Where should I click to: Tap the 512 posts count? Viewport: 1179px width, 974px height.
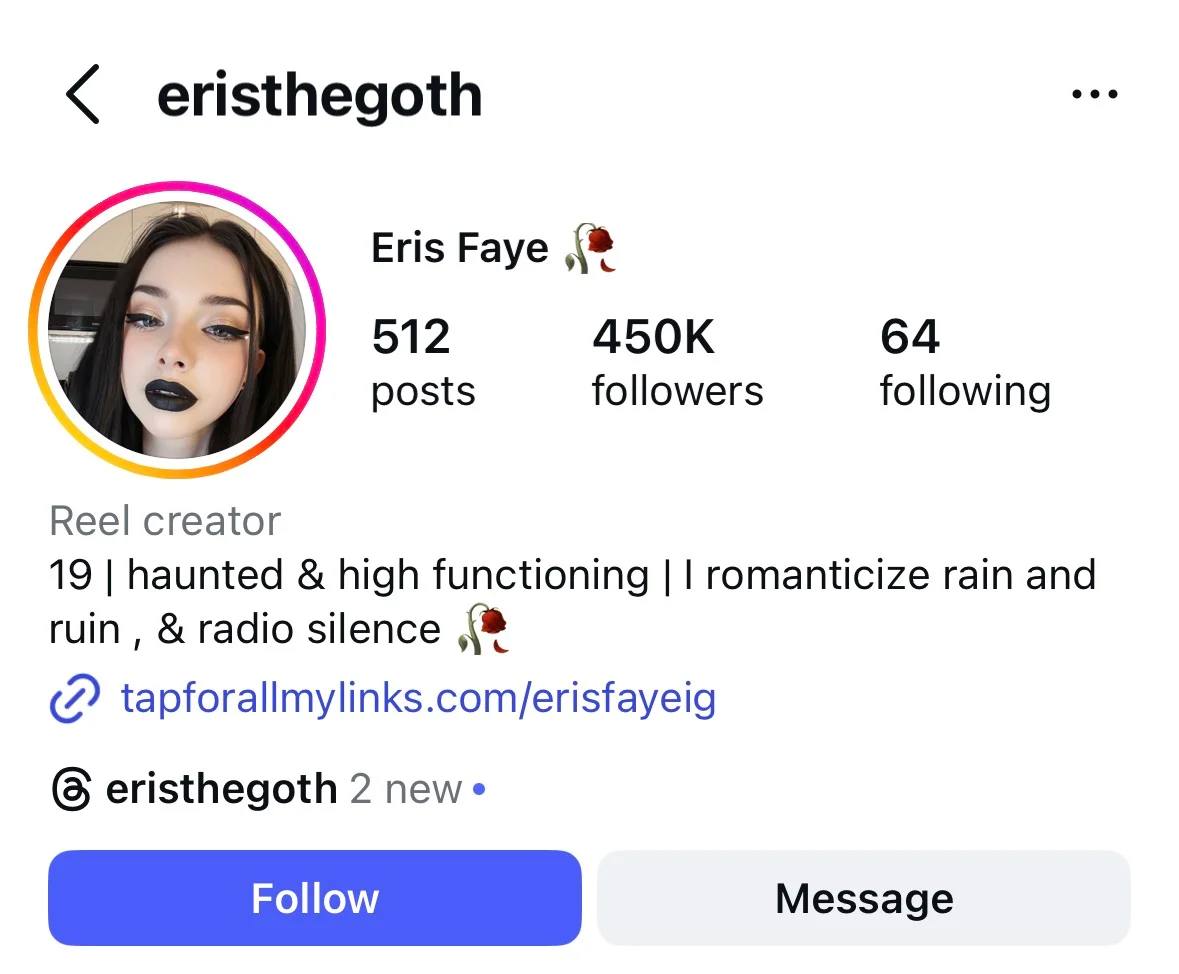(423, 363)
